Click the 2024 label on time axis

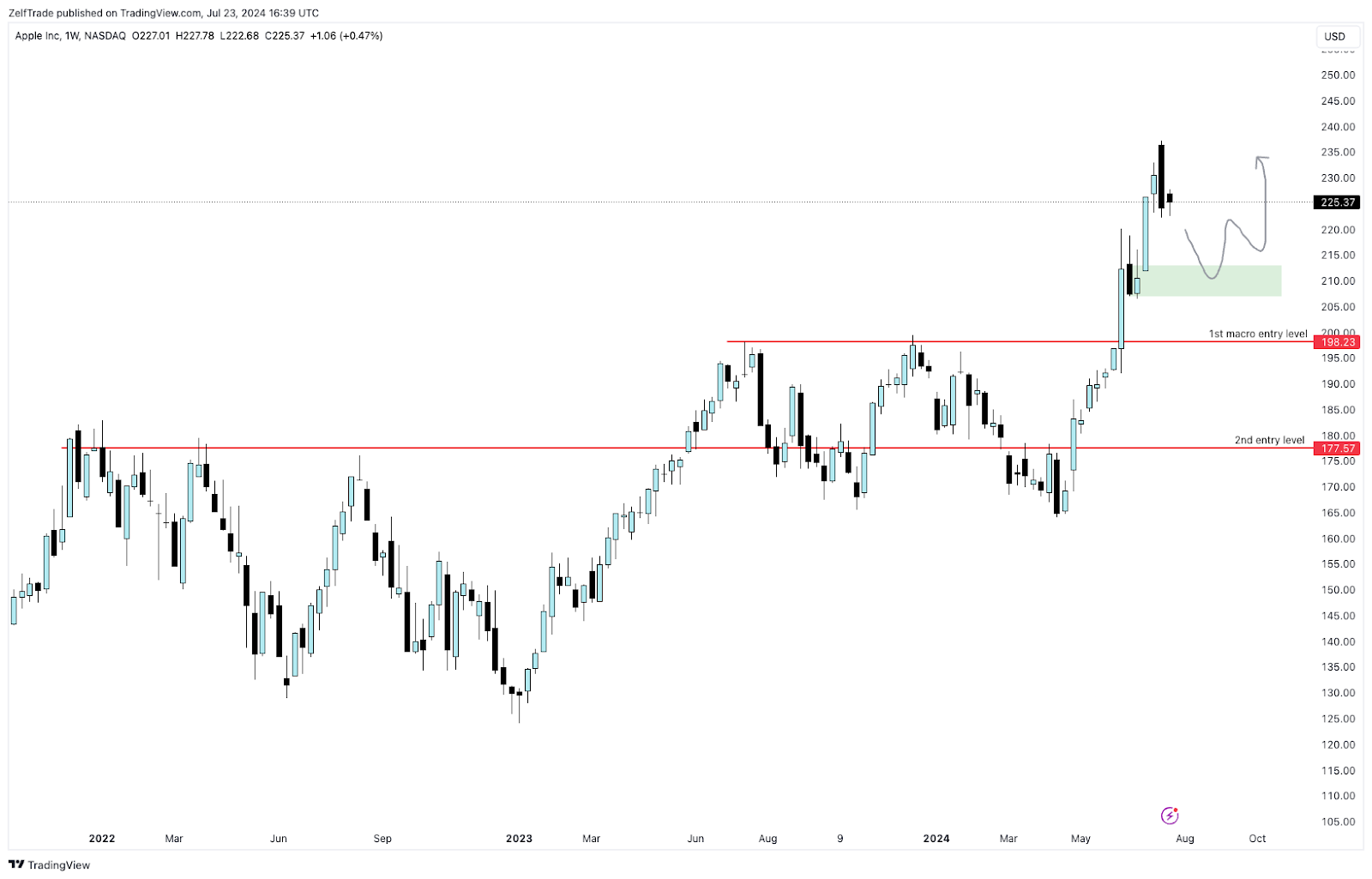point(936,839)
